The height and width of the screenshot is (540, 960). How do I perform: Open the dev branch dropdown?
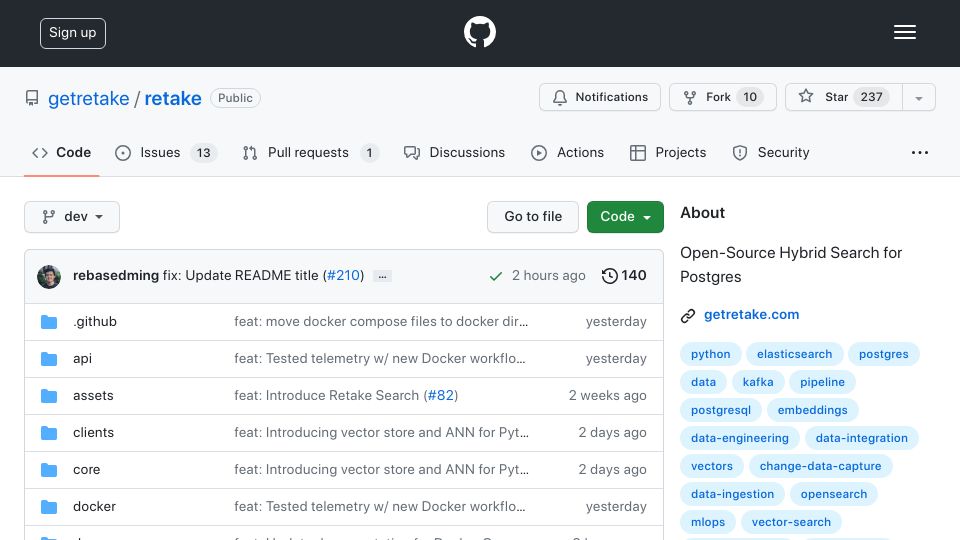coord(72,217)
